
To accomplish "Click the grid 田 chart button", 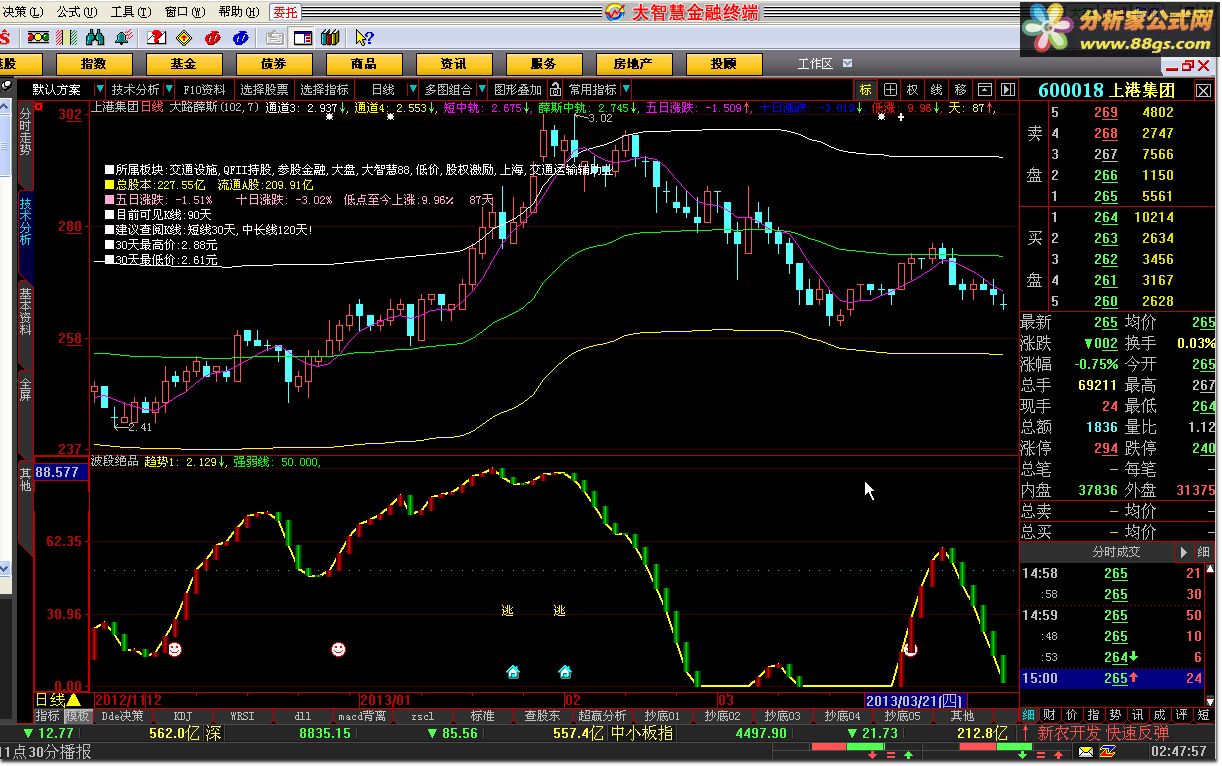I will [890, 89].
